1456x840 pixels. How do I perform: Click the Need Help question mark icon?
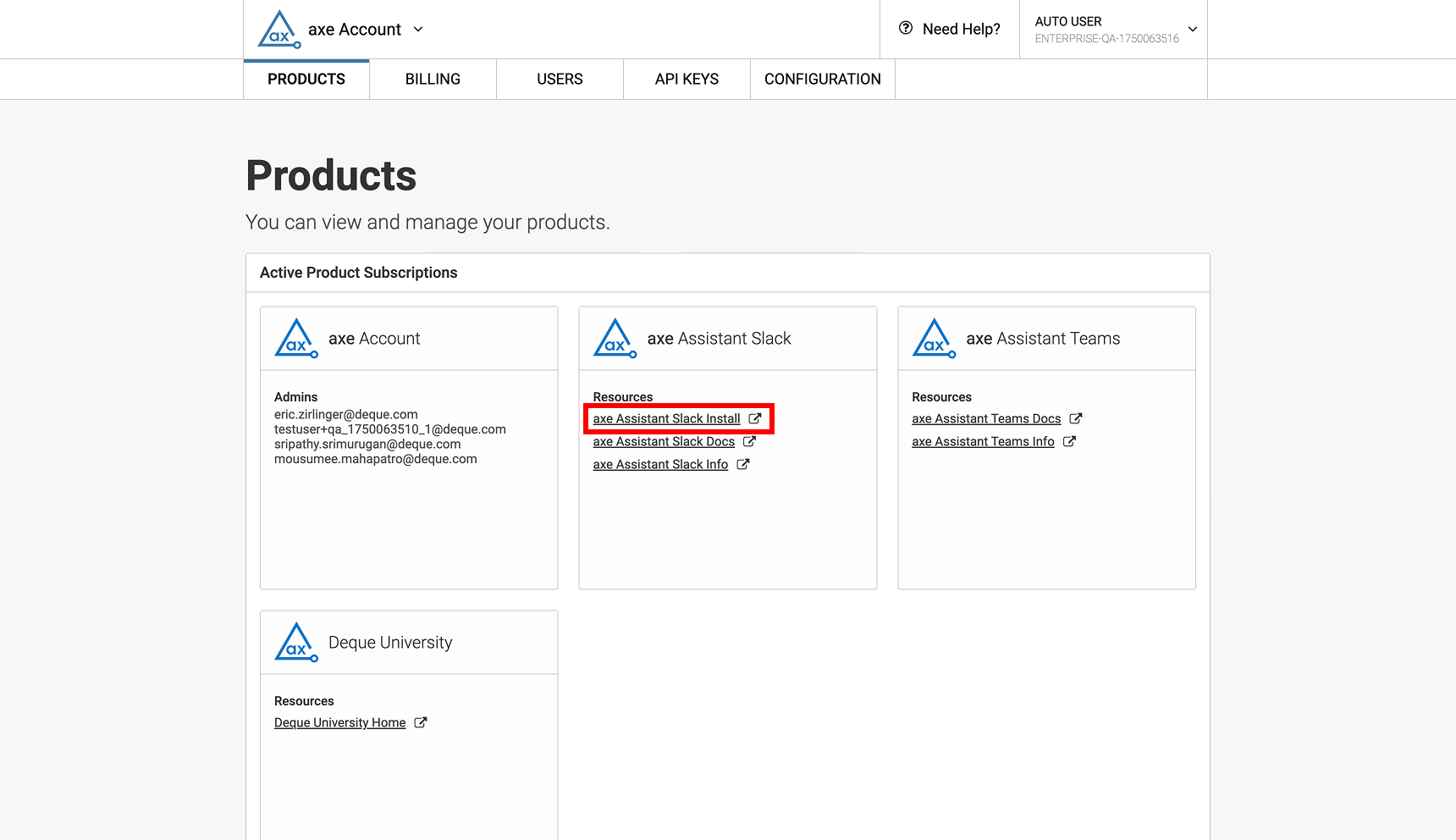pos(906,28)
